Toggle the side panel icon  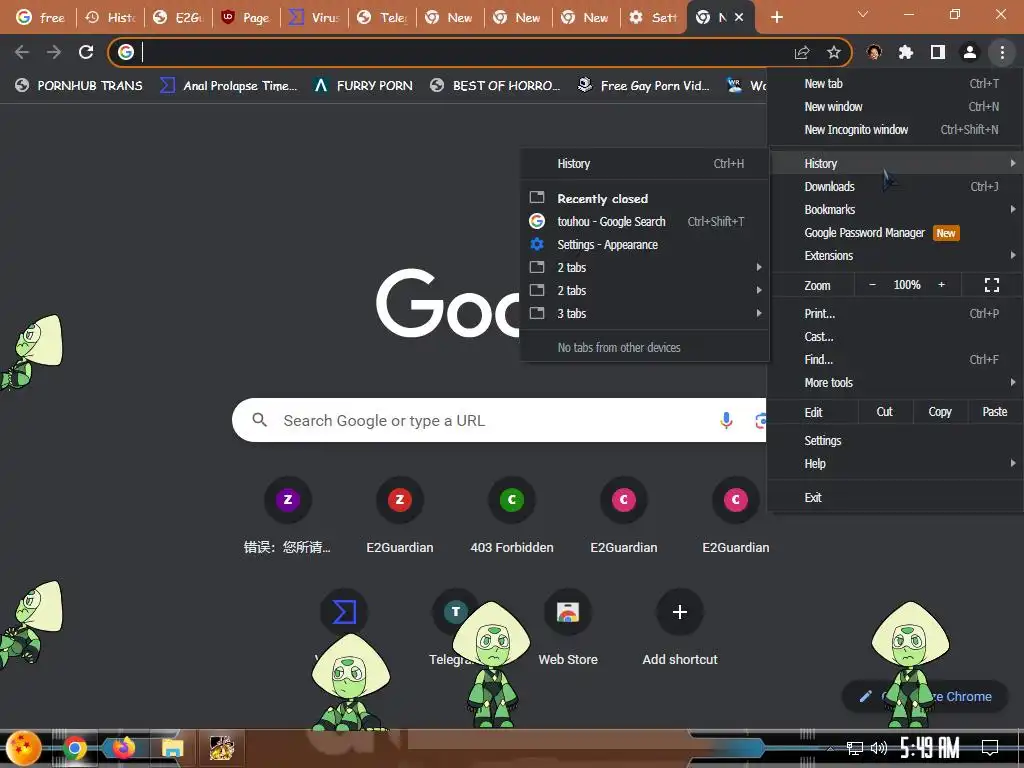[938, 52]
